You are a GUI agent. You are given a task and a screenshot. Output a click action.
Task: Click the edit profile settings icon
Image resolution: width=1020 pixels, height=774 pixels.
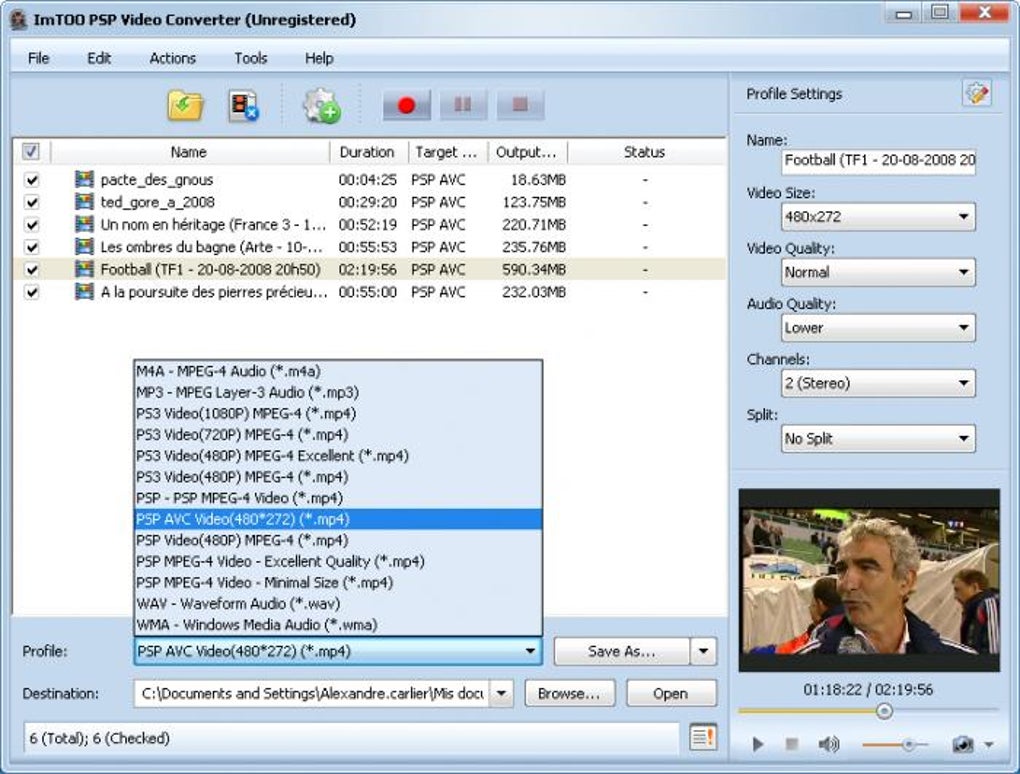click(976, 94)
